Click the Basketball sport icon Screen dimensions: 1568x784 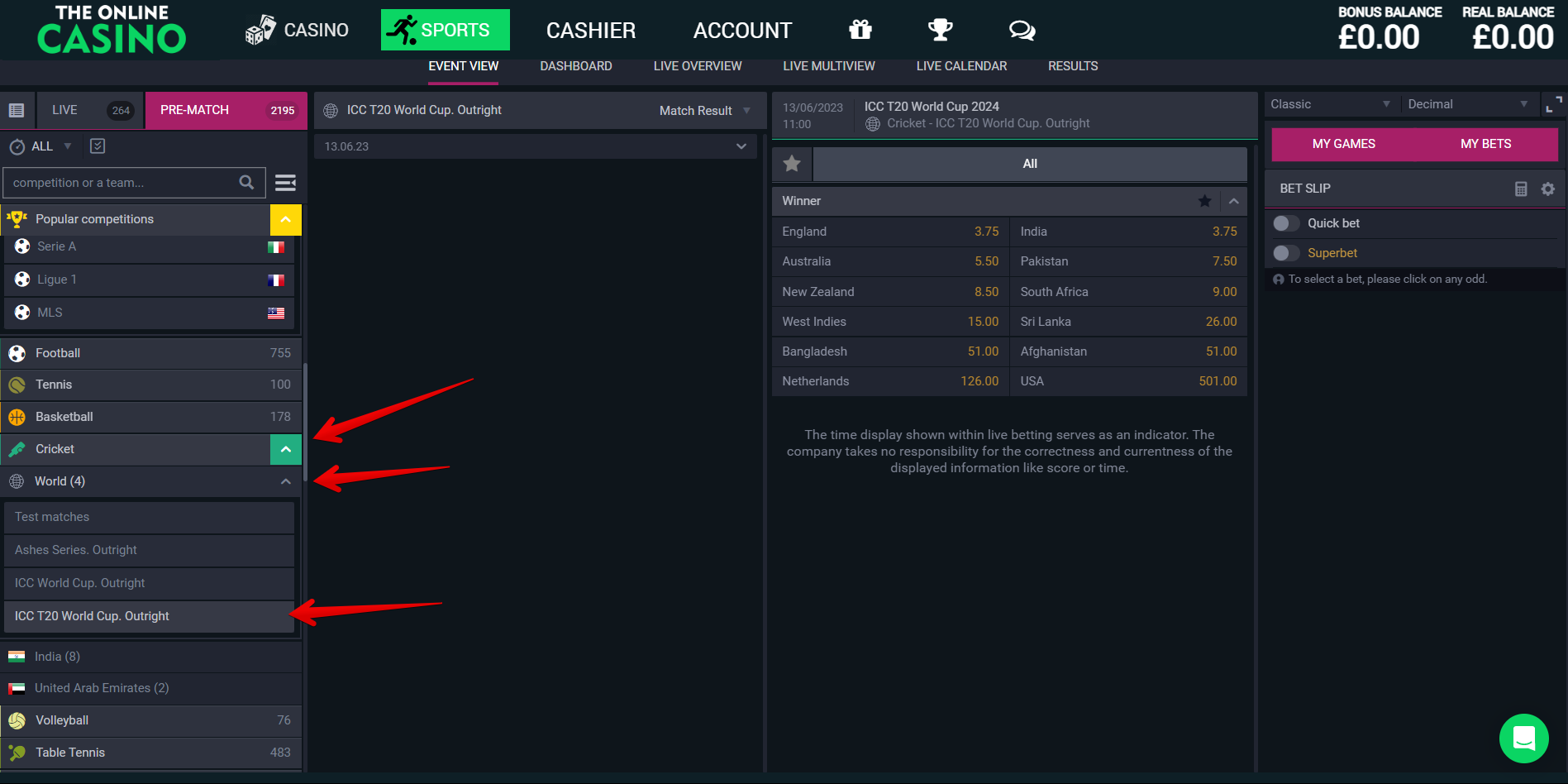(x=17, y=418)
